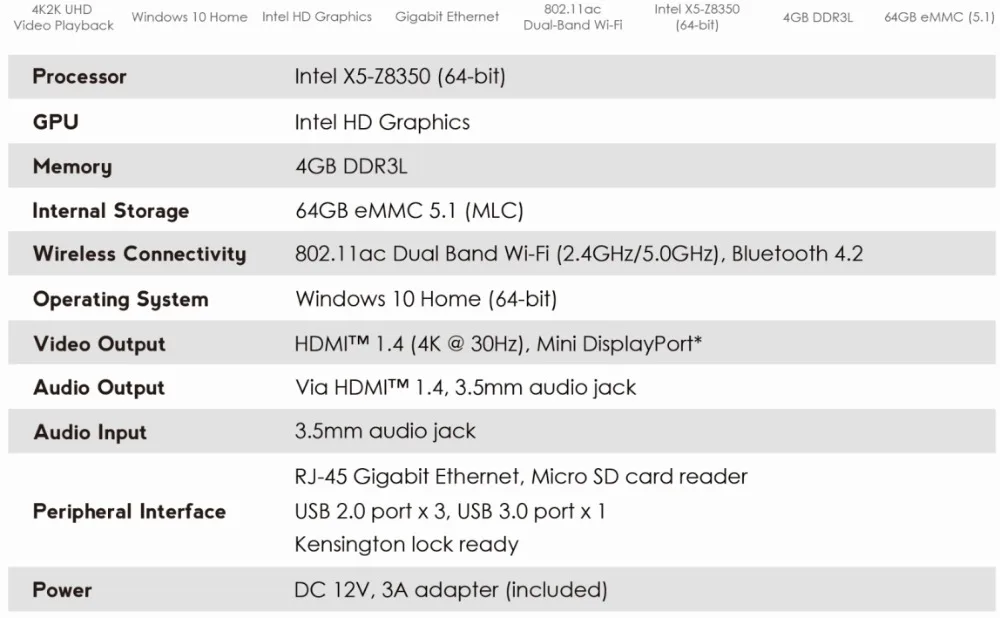Viewport: 1000px width, 618px height.
Task: Select the Kensington lock ready text
Action: (406, 544)
